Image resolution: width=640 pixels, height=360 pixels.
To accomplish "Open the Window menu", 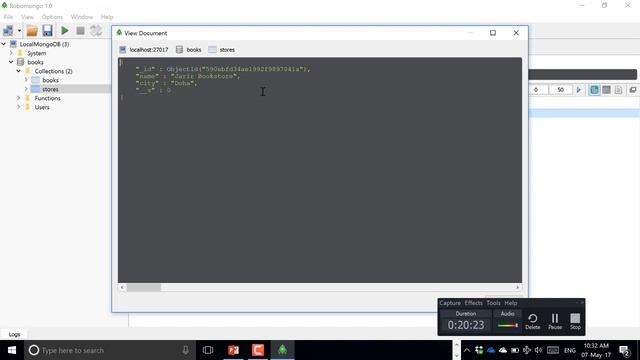I will (82, 17).
